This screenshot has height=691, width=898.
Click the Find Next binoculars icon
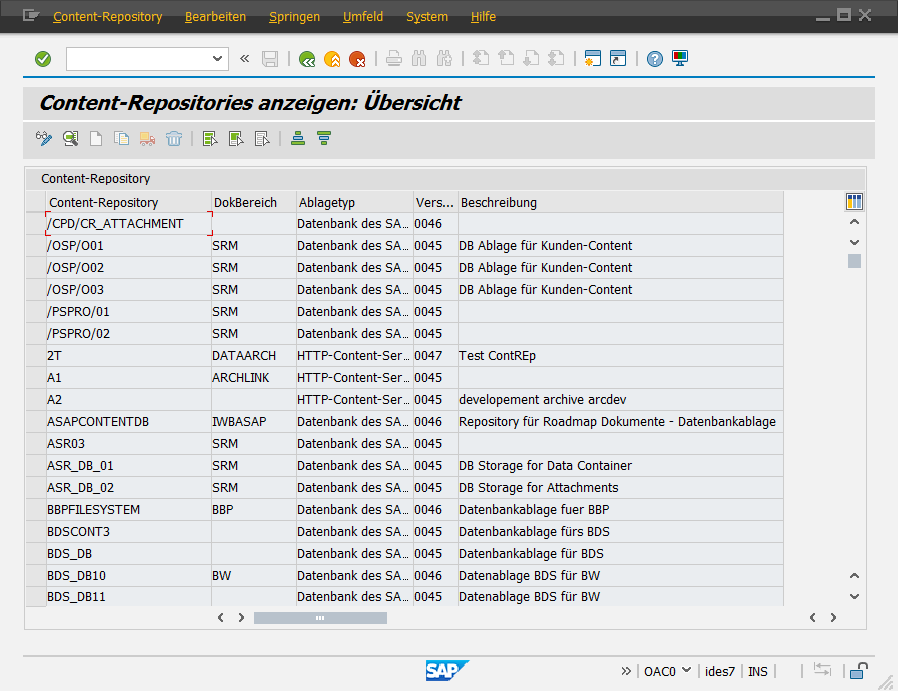click(x=444, y=59)
